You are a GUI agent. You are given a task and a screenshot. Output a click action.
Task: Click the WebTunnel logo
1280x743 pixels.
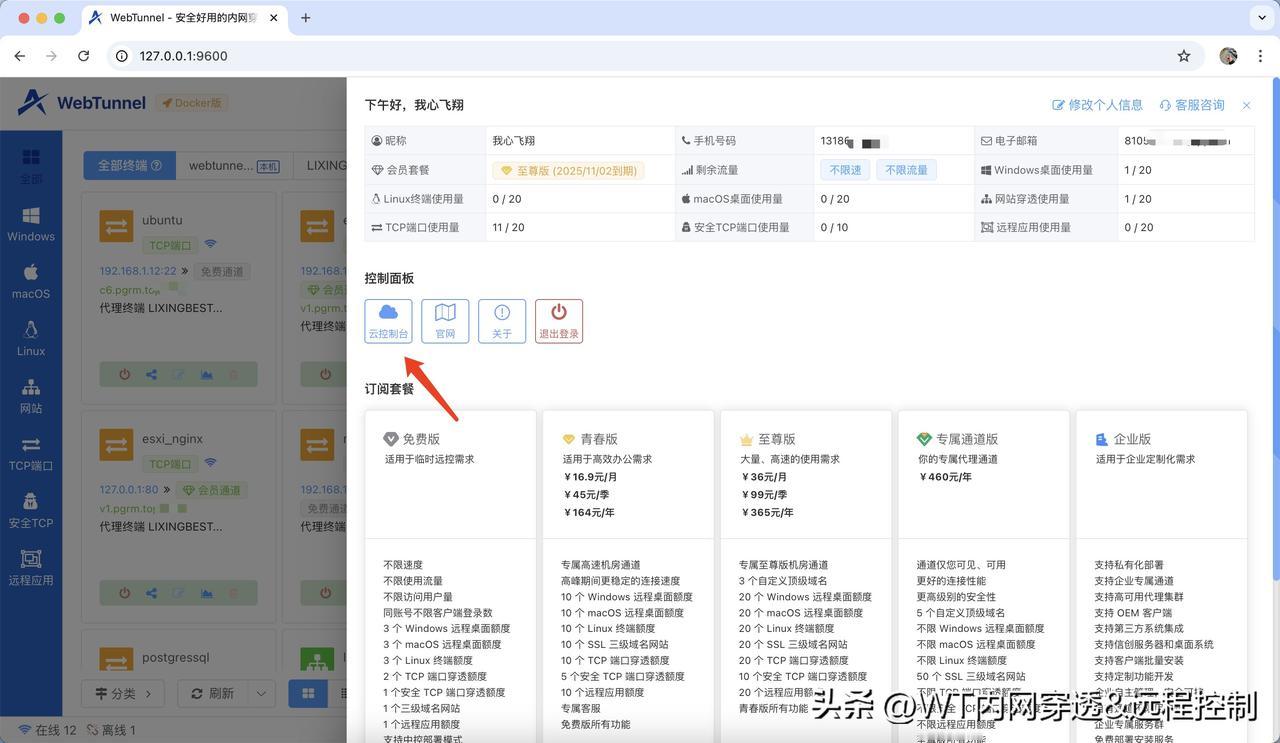pyautogui.click(x=82, y=102)
